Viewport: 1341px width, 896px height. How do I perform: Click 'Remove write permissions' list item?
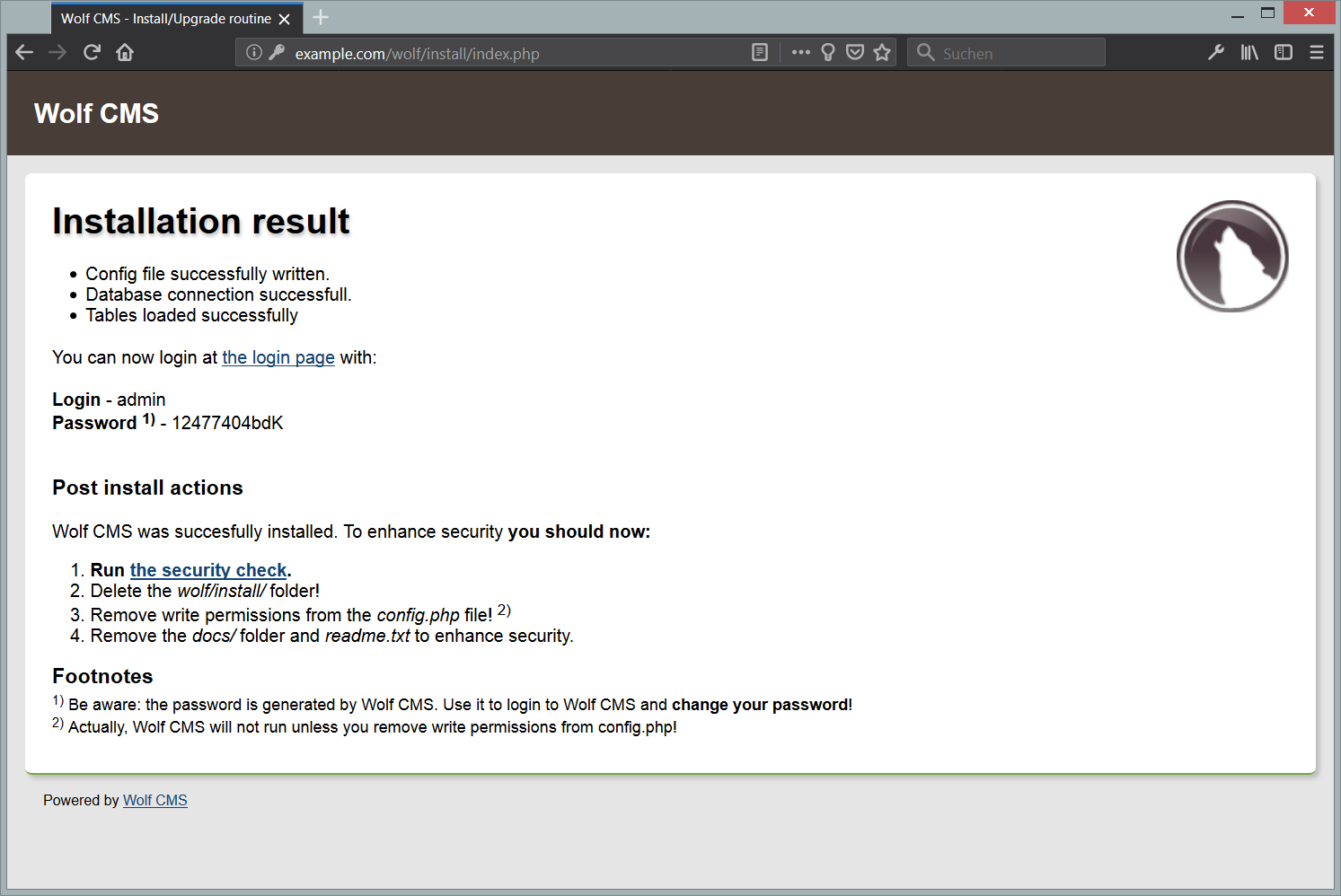coord(300,613)
